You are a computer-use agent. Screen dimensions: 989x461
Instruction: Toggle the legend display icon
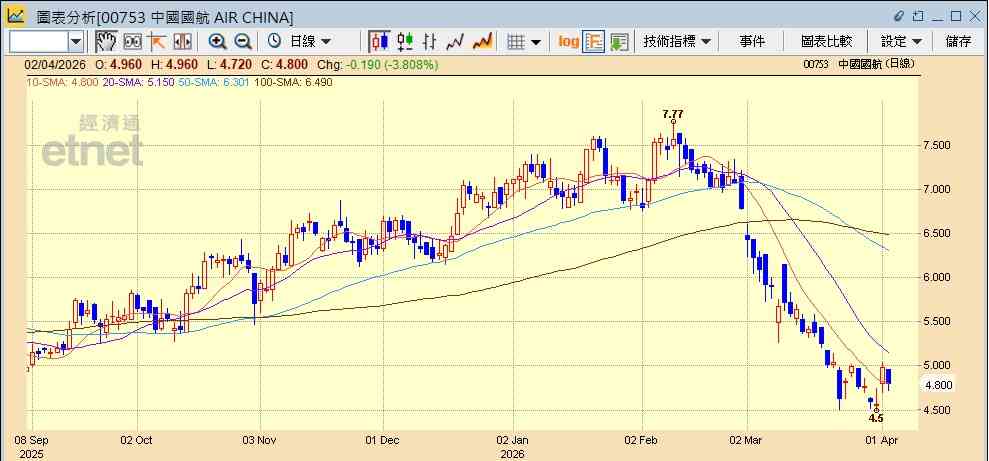[x=594, y=42]
